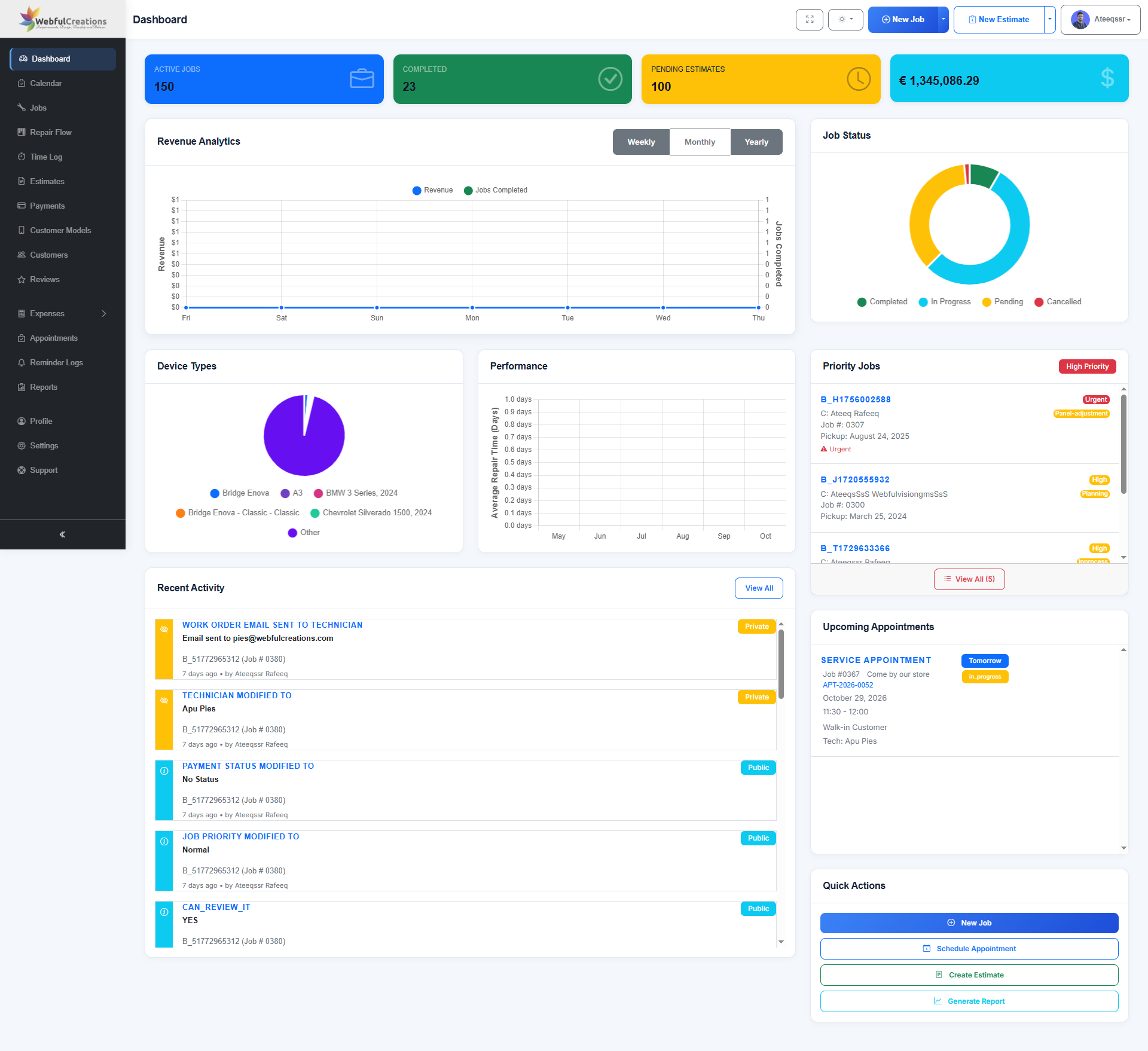Toggle Pending in Job Status legend
Viewport: 1148px width, 1051px height.
1002,302
